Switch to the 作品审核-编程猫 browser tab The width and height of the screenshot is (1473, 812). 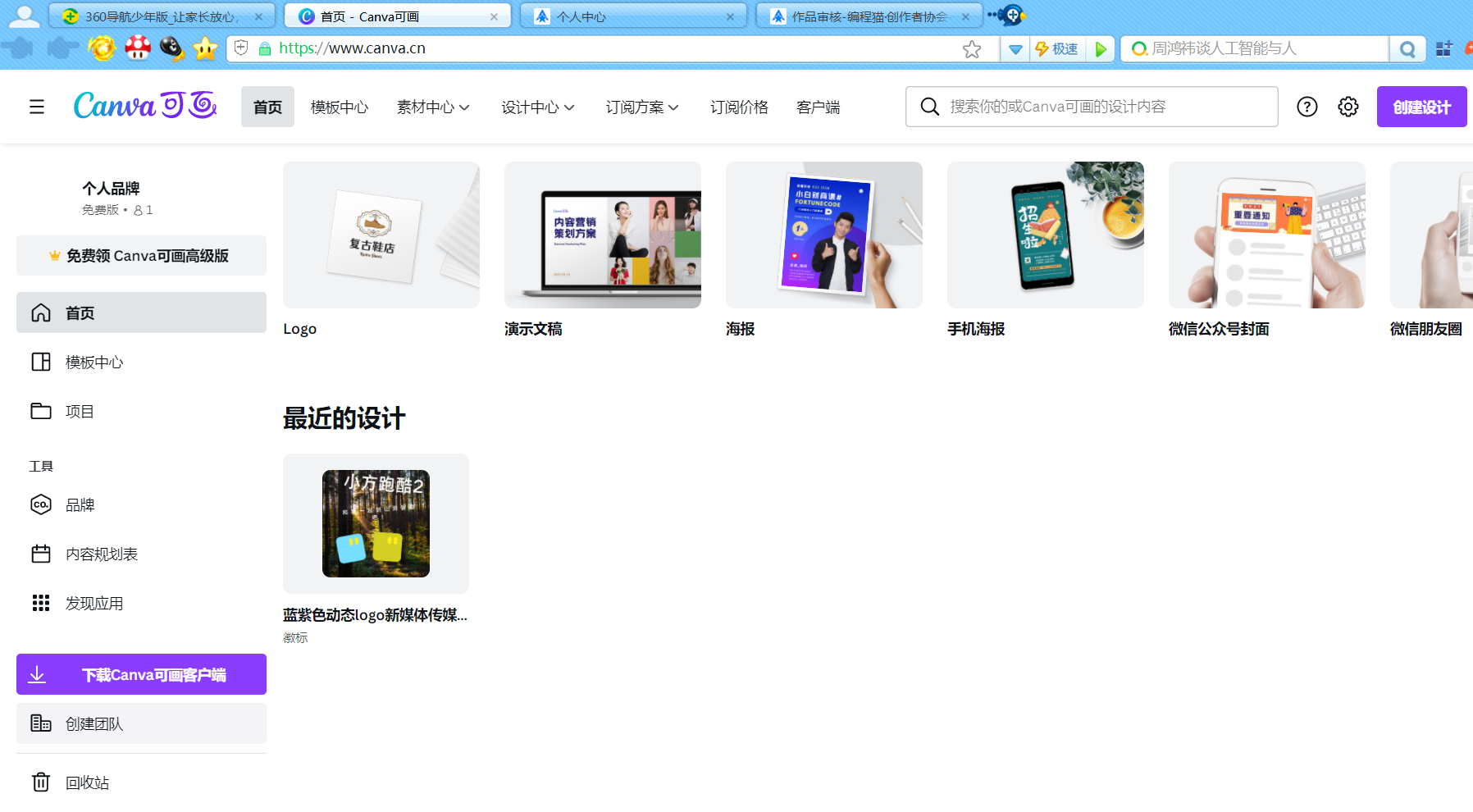[869, 16]
